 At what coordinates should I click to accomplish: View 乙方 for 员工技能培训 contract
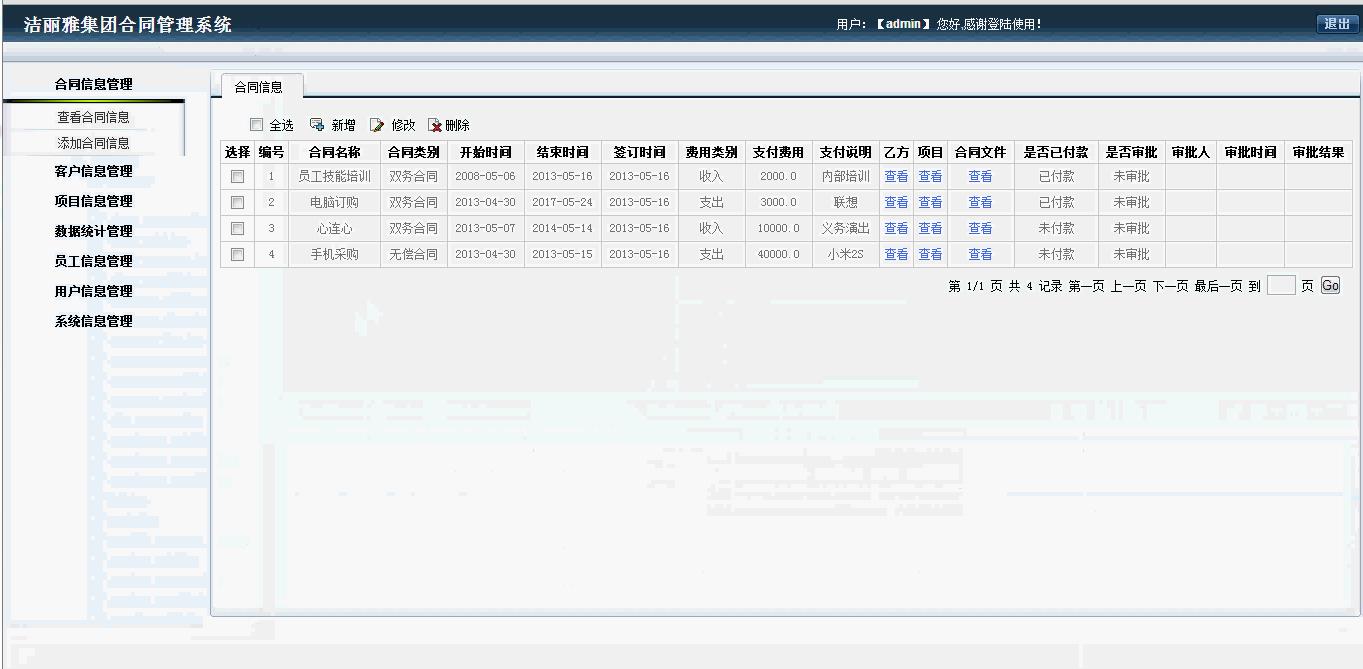coord(896,176)
